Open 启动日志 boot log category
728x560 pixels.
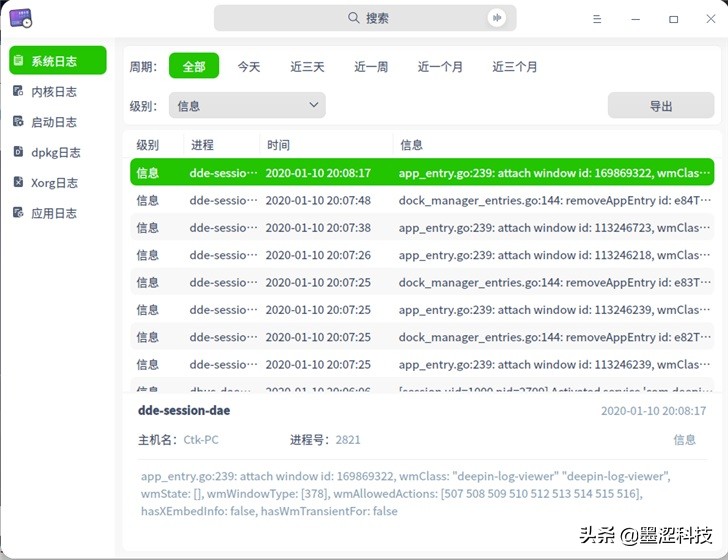coord(58,122)
